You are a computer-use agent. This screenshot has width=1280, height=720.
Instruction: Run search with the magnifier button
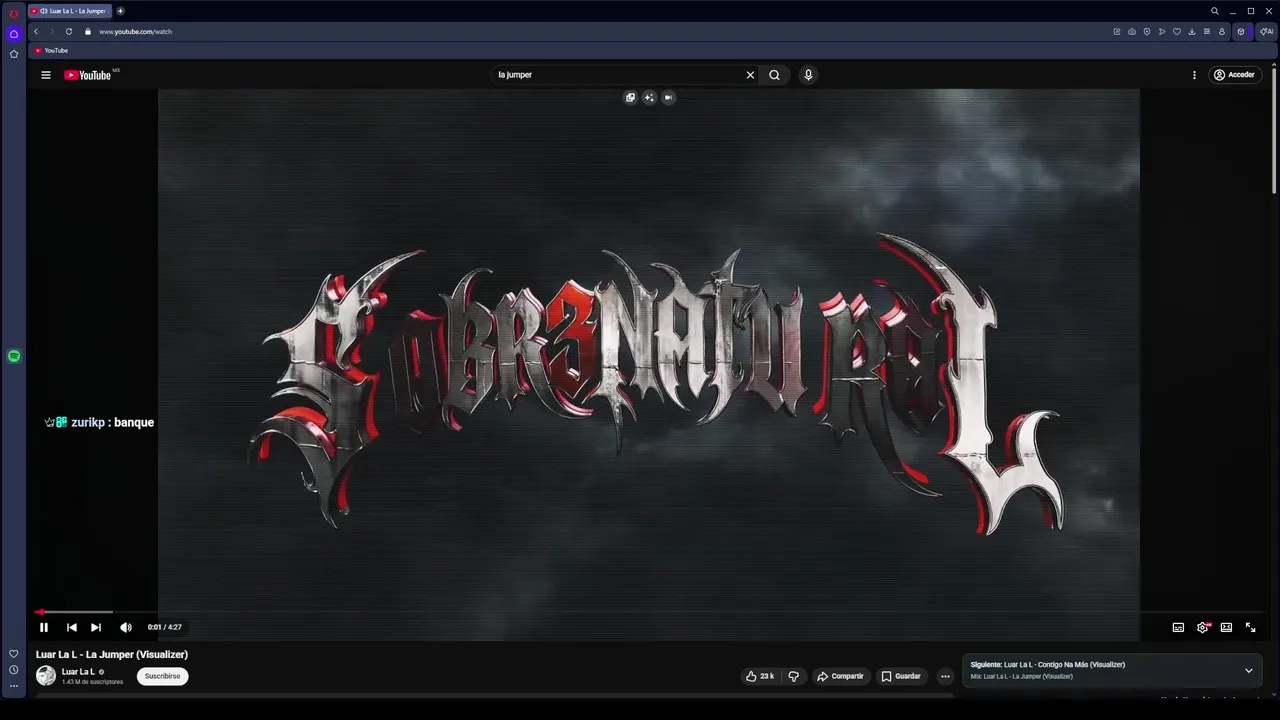(774, 75)
